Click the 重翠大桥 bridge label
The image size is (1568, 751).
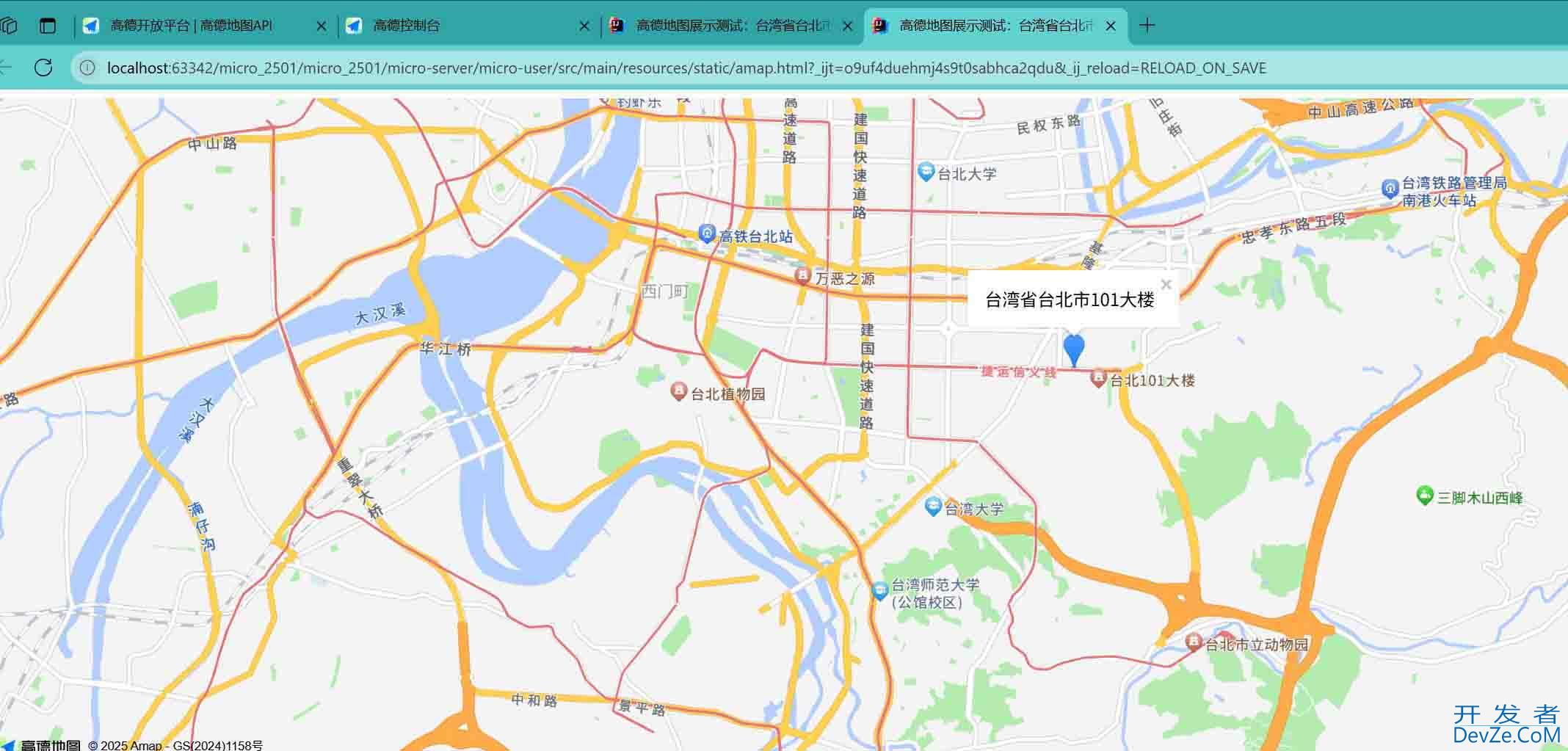(360, 487)
